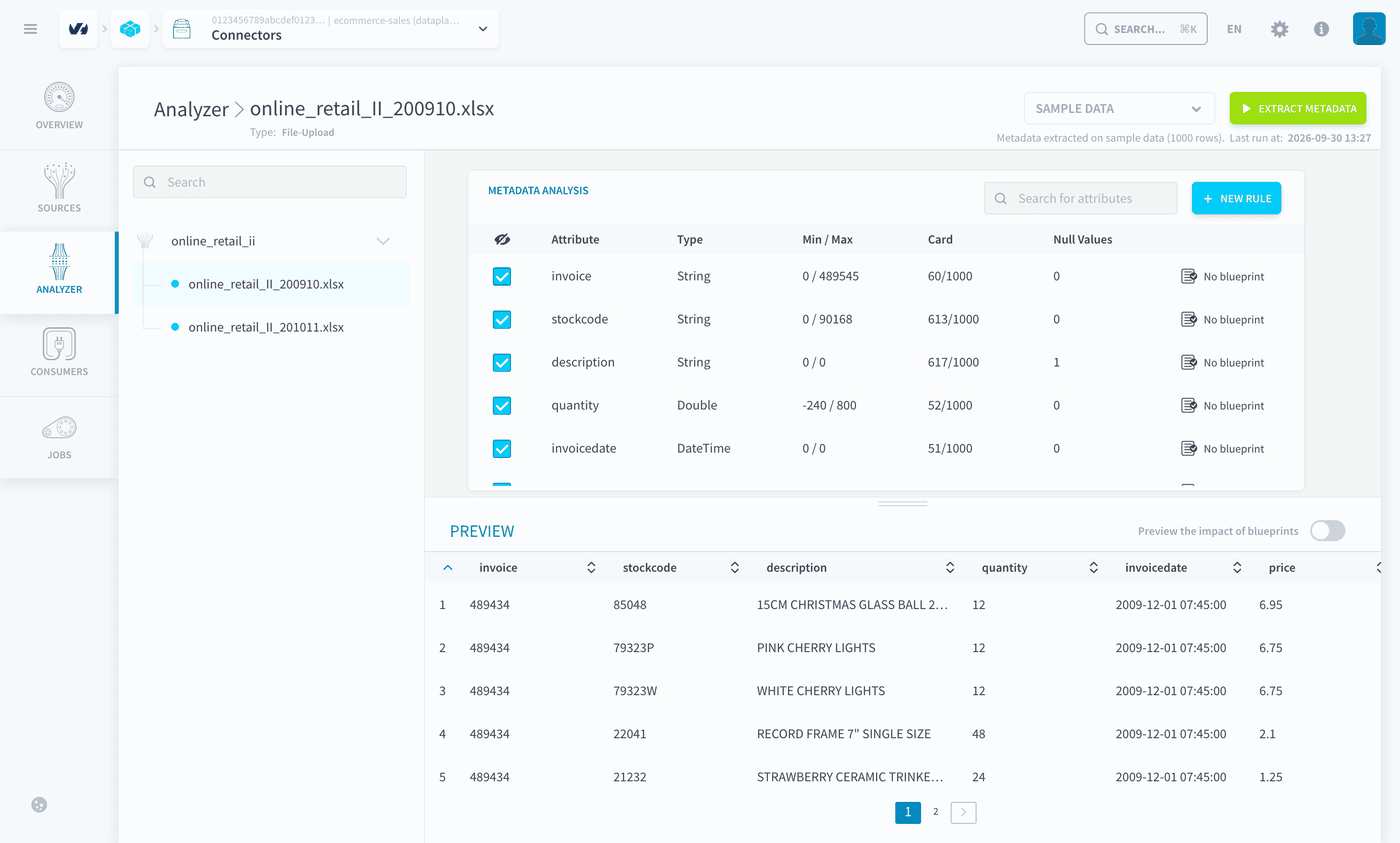Click blueprint icon for quantity row
This screenshot has height=843, width=1400.
pyautogui.click(x=1189, y=405)
